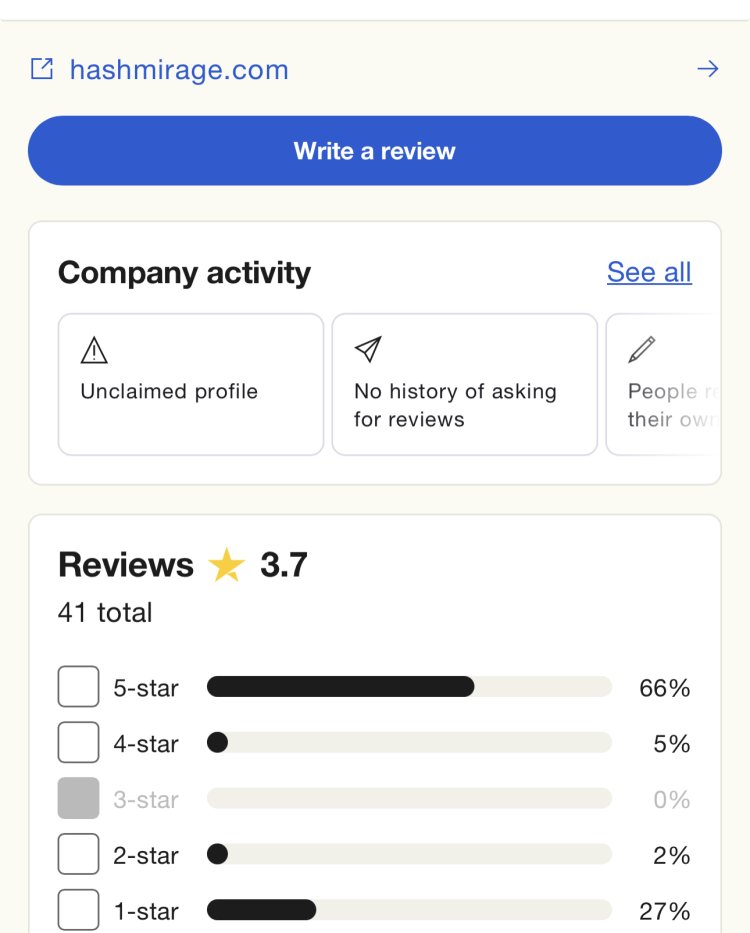Click the right arrow icon next to hashmirage.com
Screen dimensions: 750x933
tap(707, 69)
